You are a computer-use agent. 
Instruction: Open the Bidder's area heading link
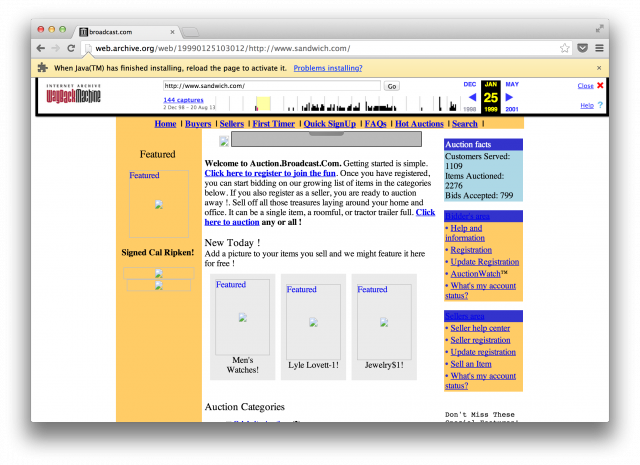point(467,216)
